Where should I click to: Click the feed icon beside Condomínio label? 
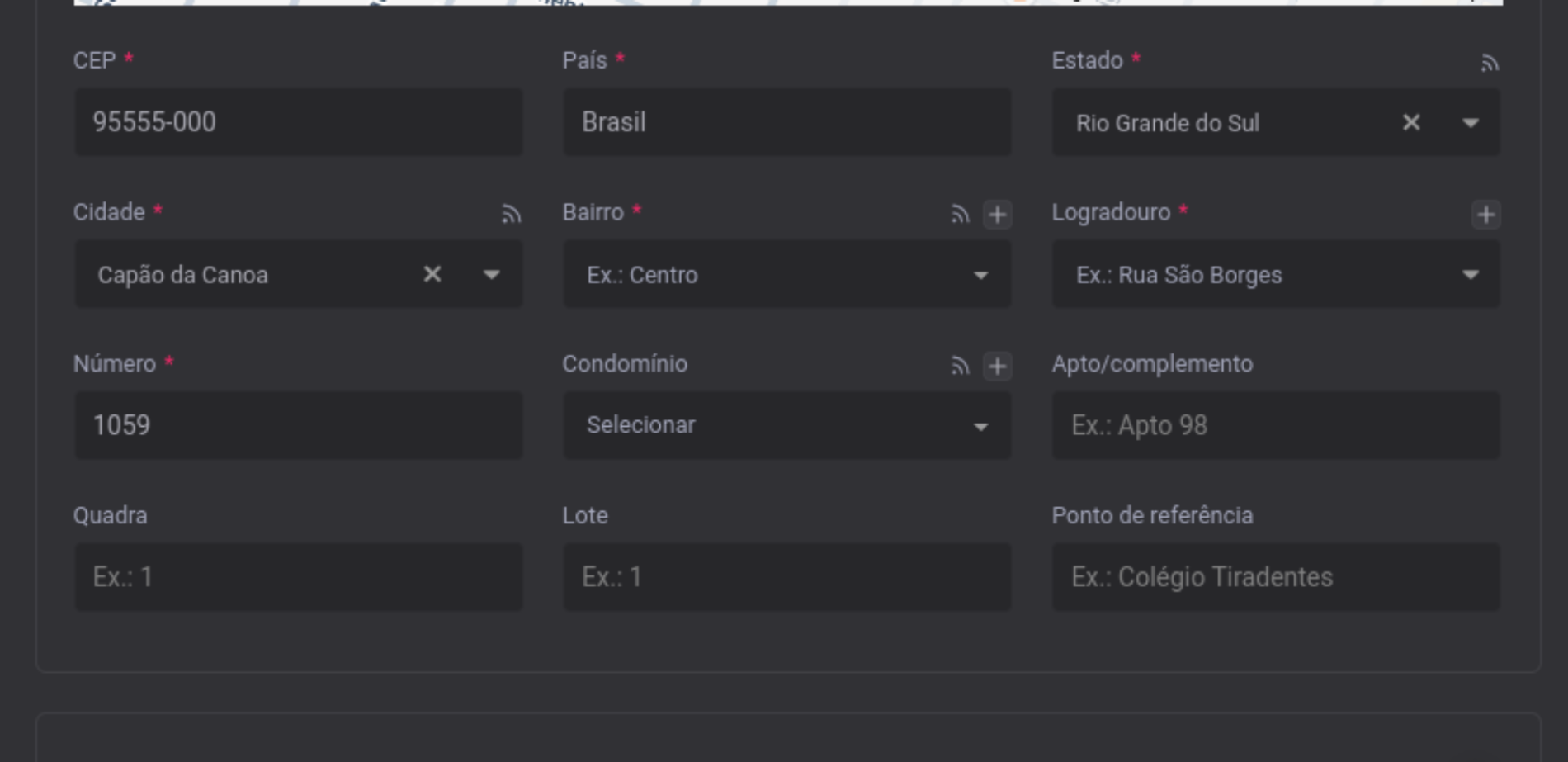pos(959,366)
